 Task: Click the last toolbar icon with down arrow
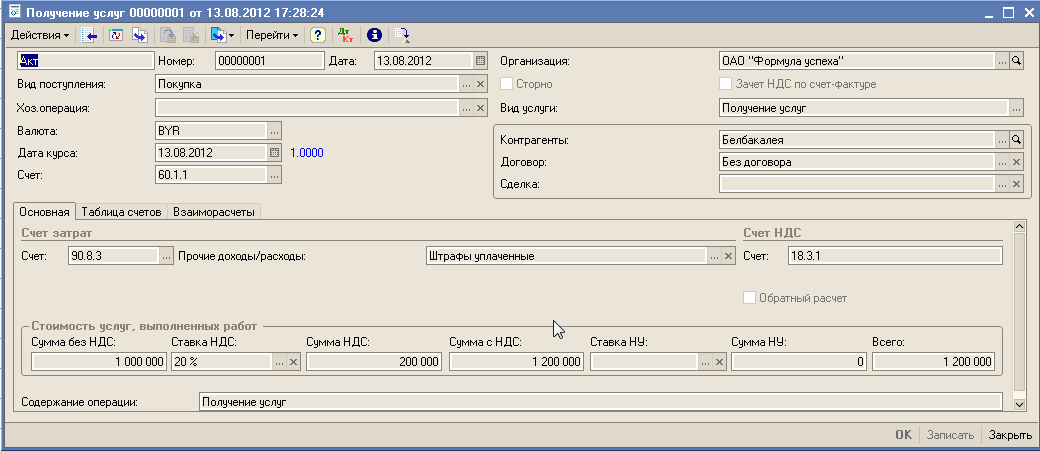pos(402,34)
